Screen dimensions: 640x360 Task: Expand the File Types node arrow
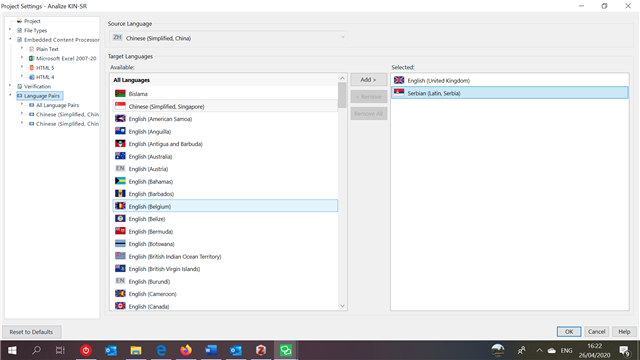pos(10,29)
